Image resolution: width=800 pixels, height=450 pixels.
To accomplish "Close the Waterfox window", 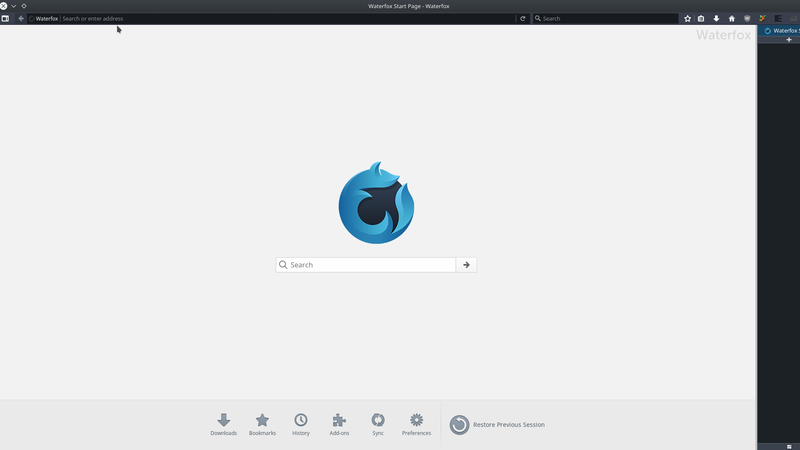I will 4,6.
